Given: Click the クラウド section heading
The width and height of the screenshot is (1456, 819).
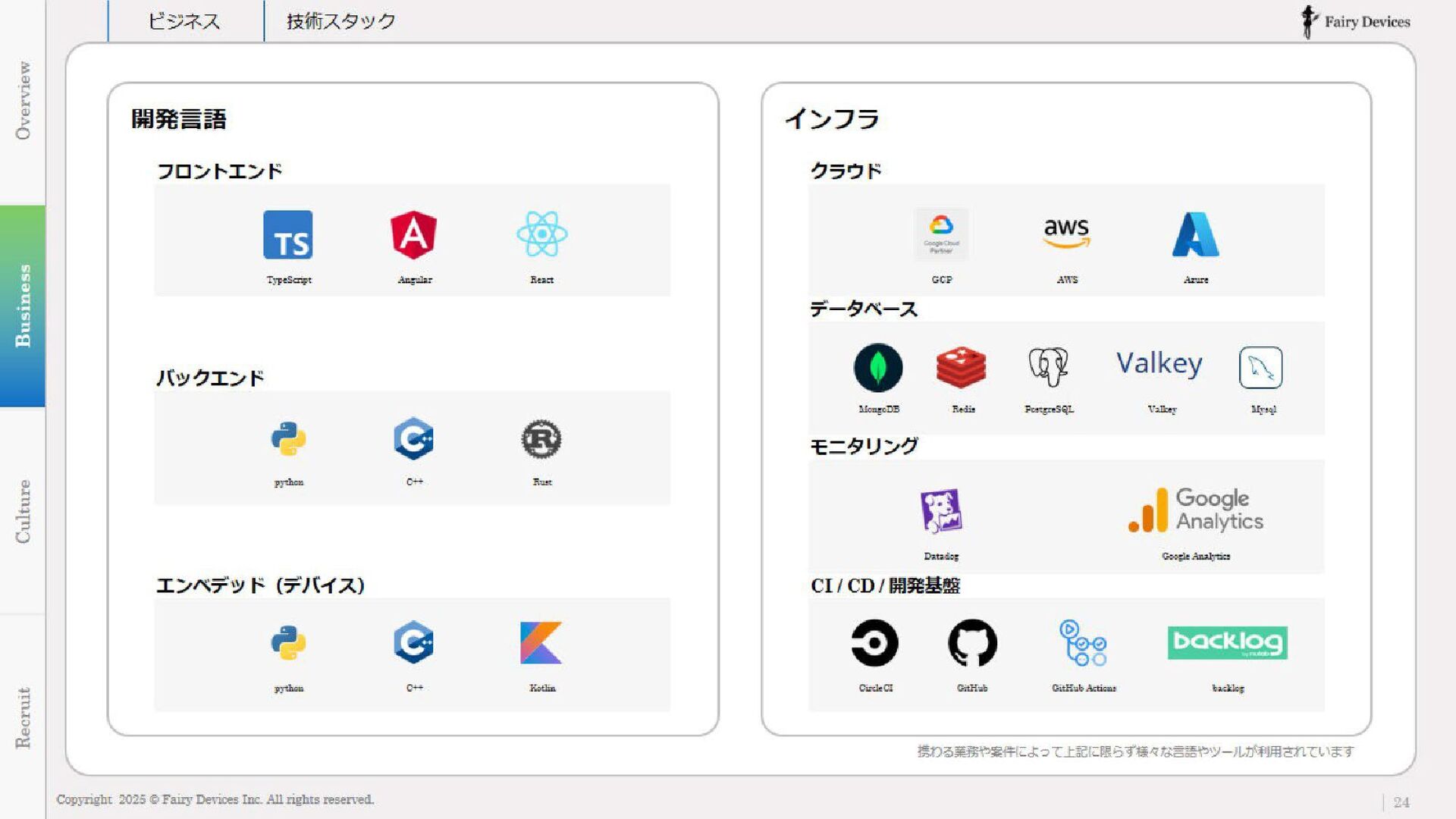Looking at the screenshot, I should pos(846,171).
